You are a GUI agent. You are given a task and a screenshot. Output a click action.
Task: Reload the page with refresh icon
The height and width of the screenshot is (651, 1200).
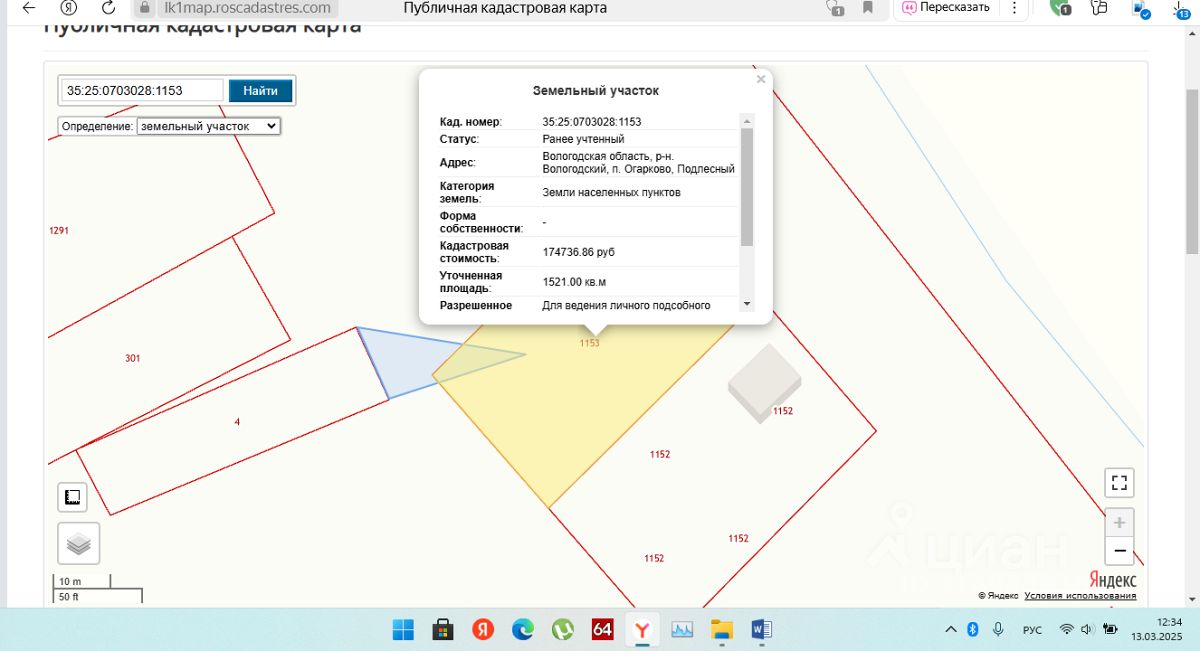tap(109, 7)
